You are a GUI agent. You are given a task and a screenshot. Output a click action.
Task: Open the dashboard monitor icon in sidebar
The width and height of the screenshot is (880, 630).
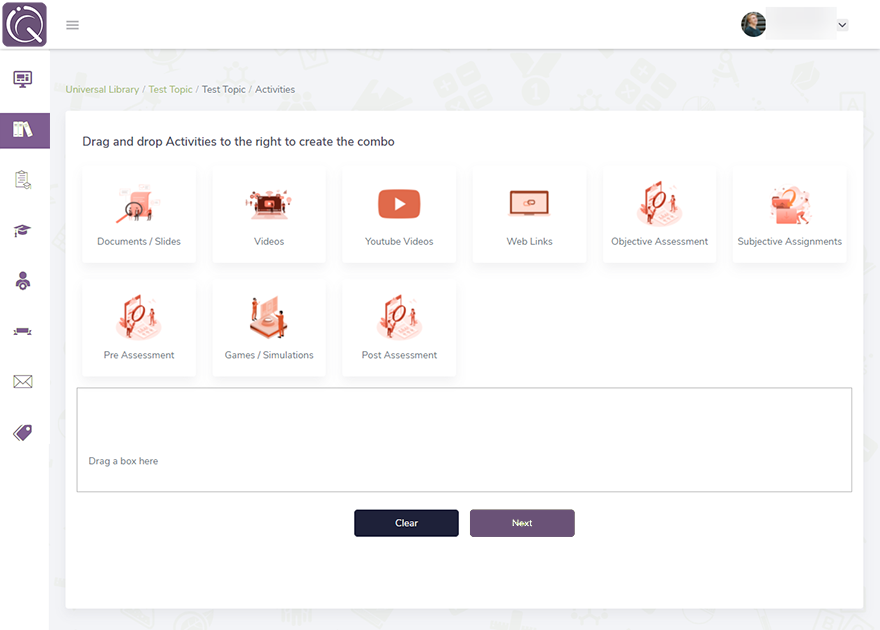point(22,79)
